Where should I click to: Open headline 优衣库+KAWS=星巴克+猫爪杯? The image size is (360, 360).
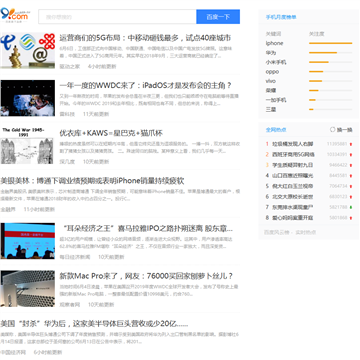pyautogui.click(x=111, y=133)
